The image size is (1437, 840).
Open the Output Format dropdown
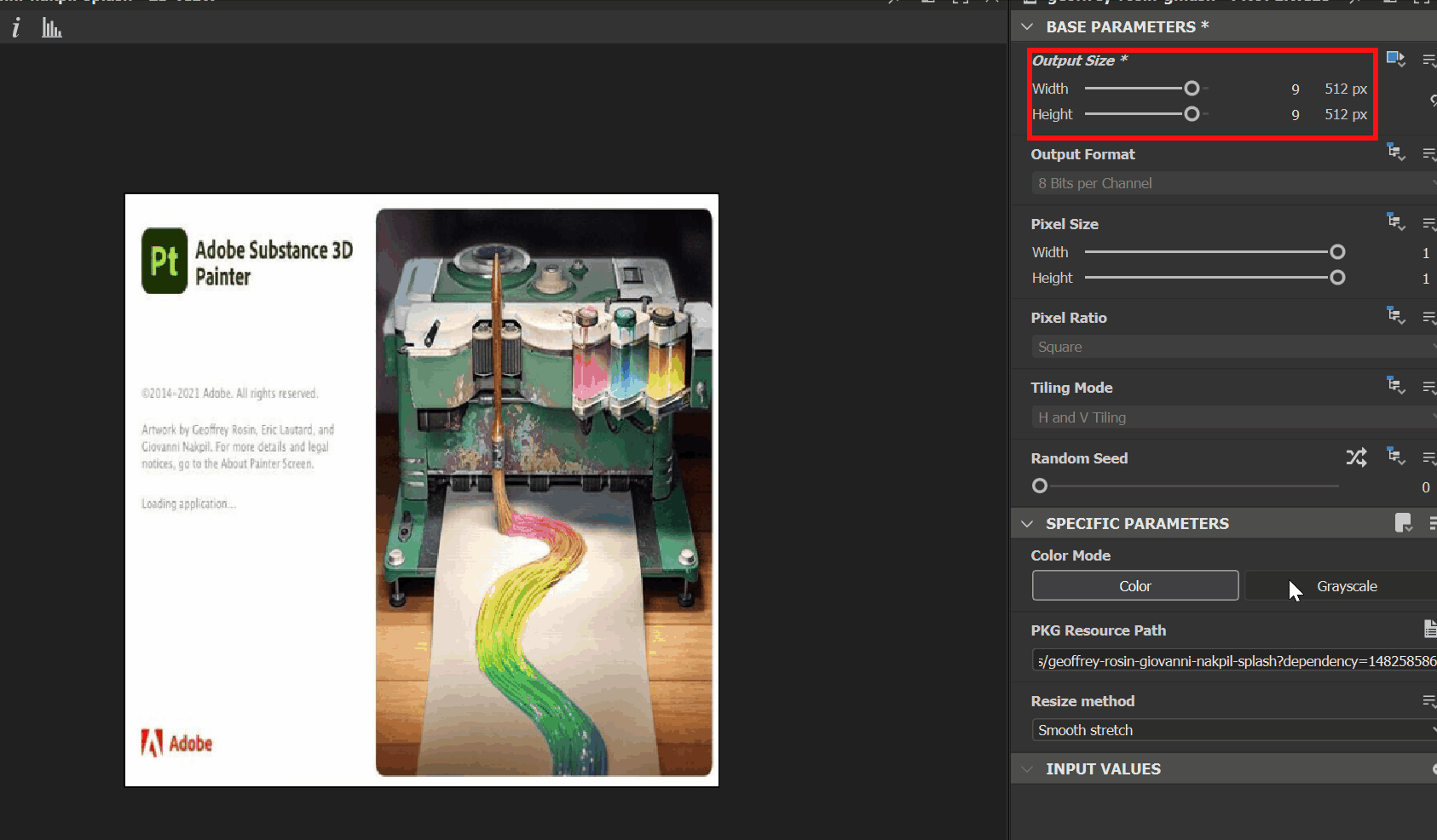(x=1234, y=183)
